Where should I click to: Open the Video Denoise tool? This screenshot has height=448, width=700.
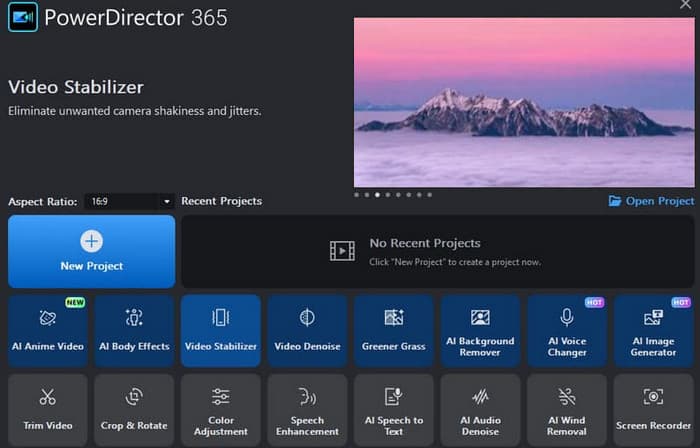tap(307, 331)
